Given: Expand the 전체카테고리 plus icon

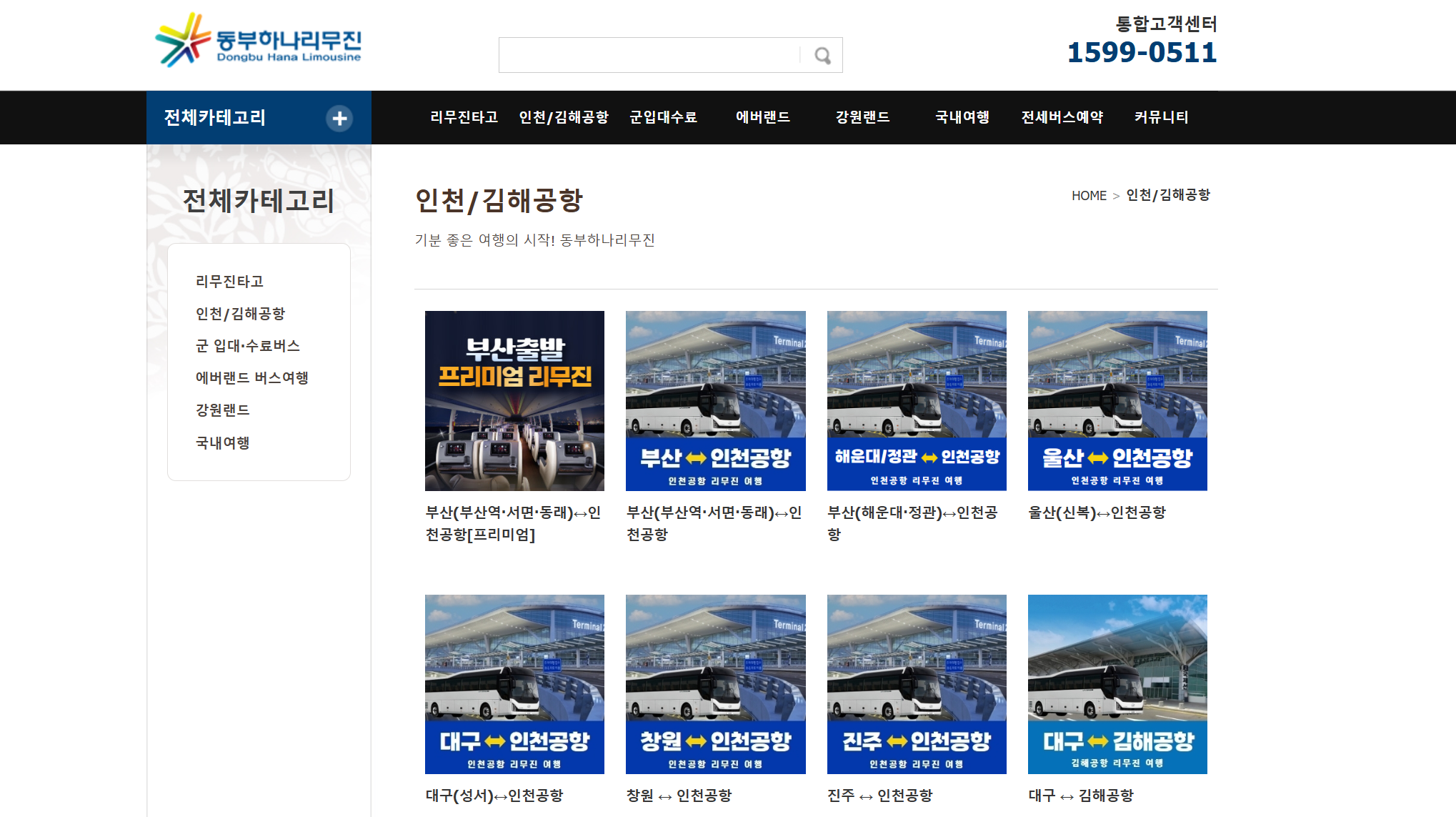Looking at the screenshot, I should pyautogui.click(x=339, y=118).
